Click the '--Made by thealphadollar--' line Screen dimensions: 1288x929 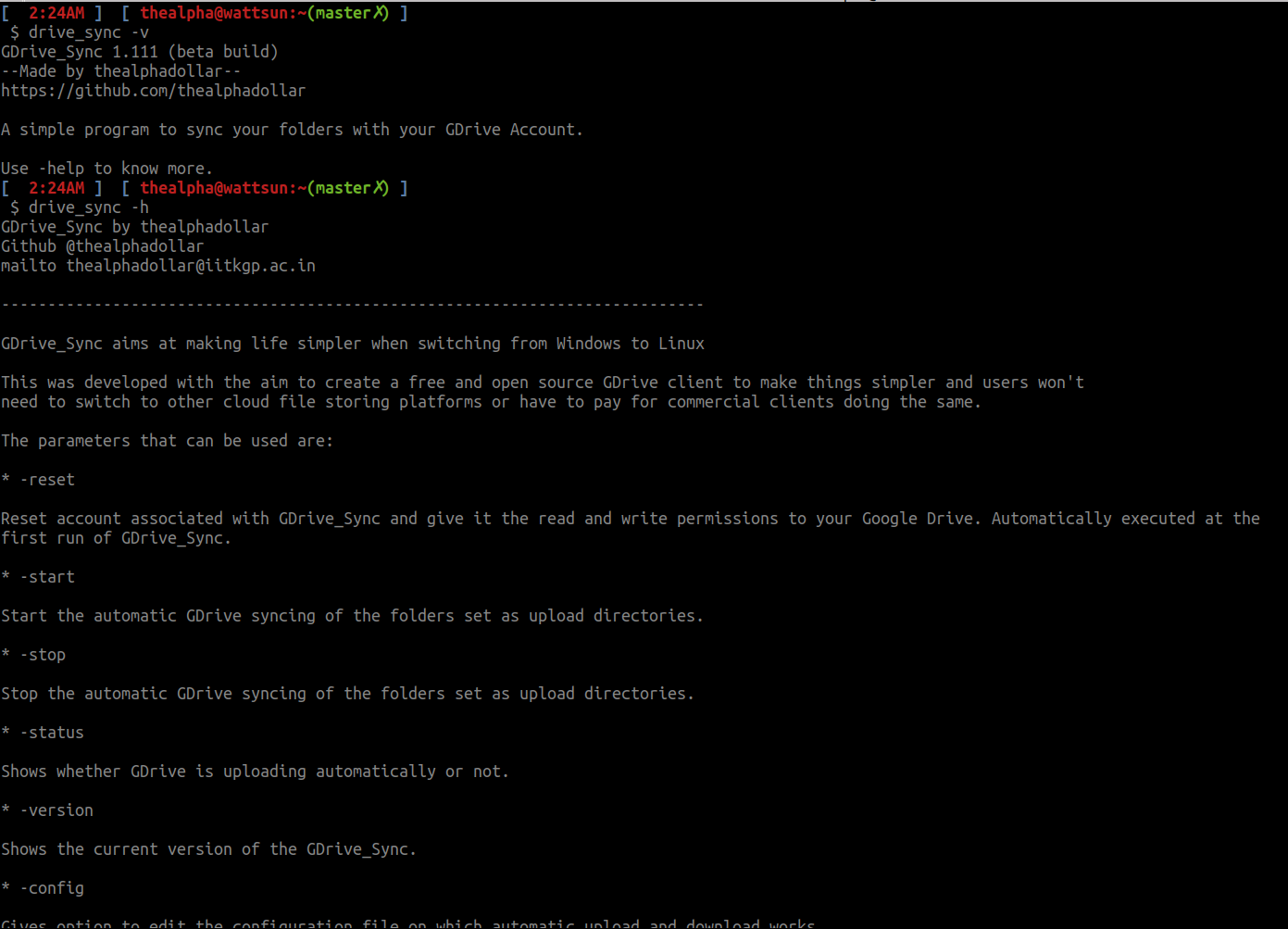pos(120,71)
